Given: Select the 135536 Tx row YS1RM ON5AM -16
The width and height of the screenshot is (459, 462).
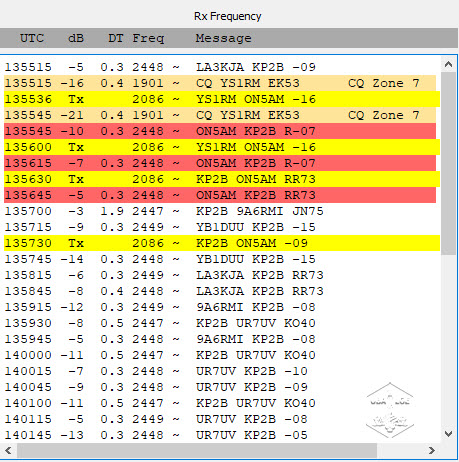Looking at the screenshot, I should point(222,99).
